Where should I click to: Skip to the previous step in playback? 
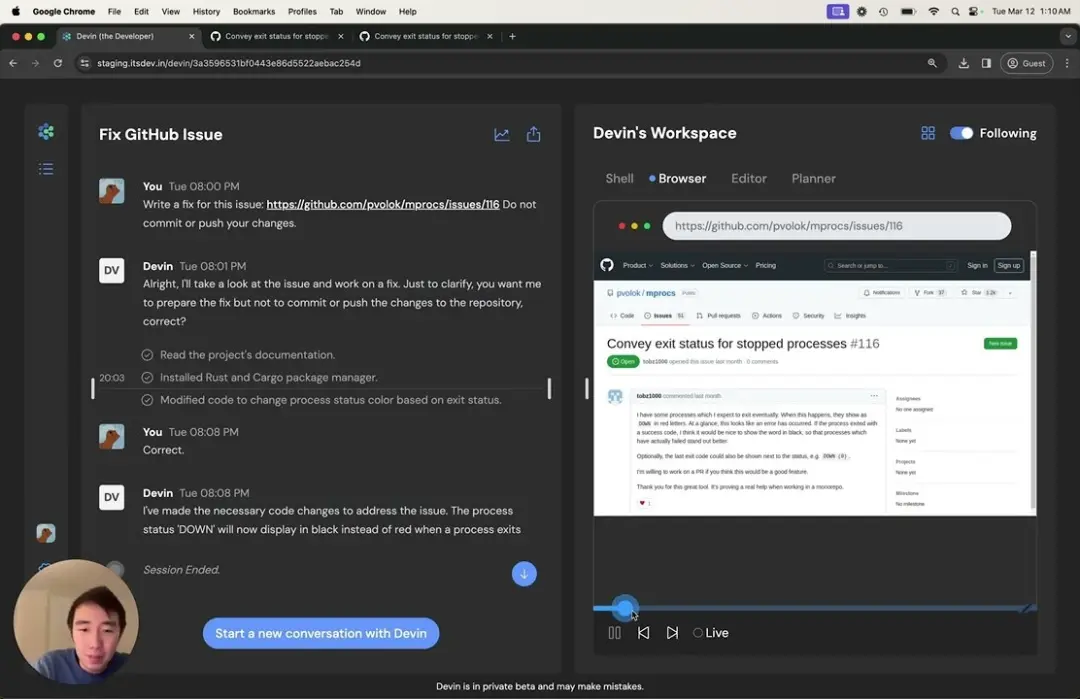643,633
